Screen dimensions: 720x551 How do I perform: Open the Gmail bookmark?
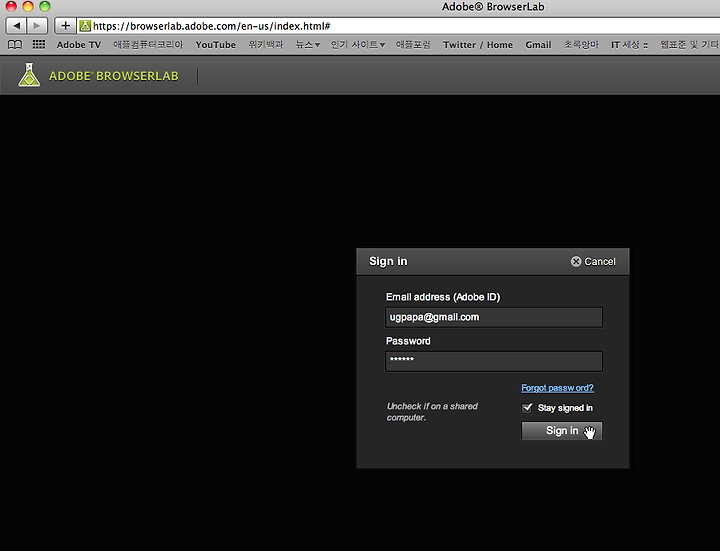point(538,45)
